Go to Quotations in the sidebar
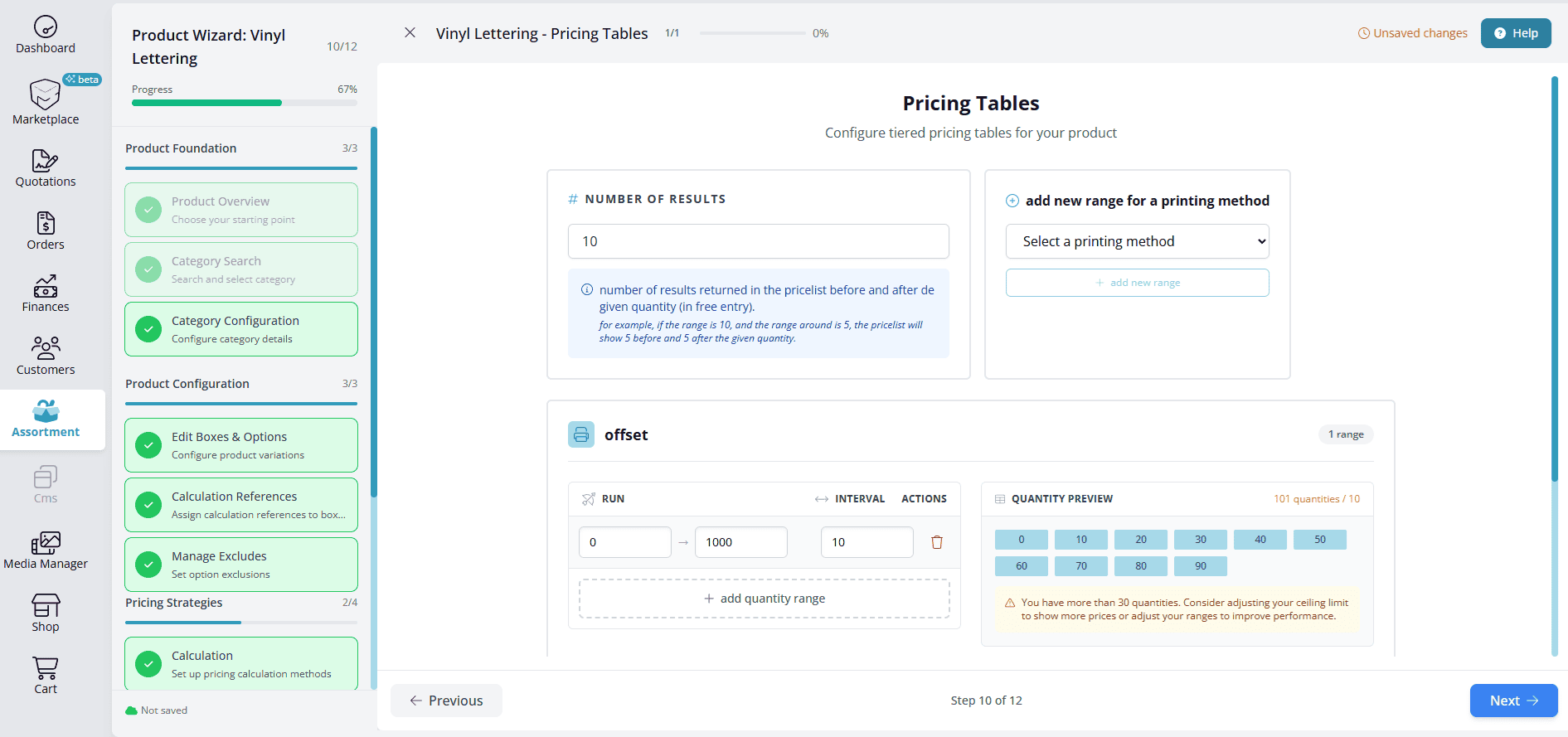Image resolution: width=1568 pixels, height=737 pixels. click(x=46, y=168)
